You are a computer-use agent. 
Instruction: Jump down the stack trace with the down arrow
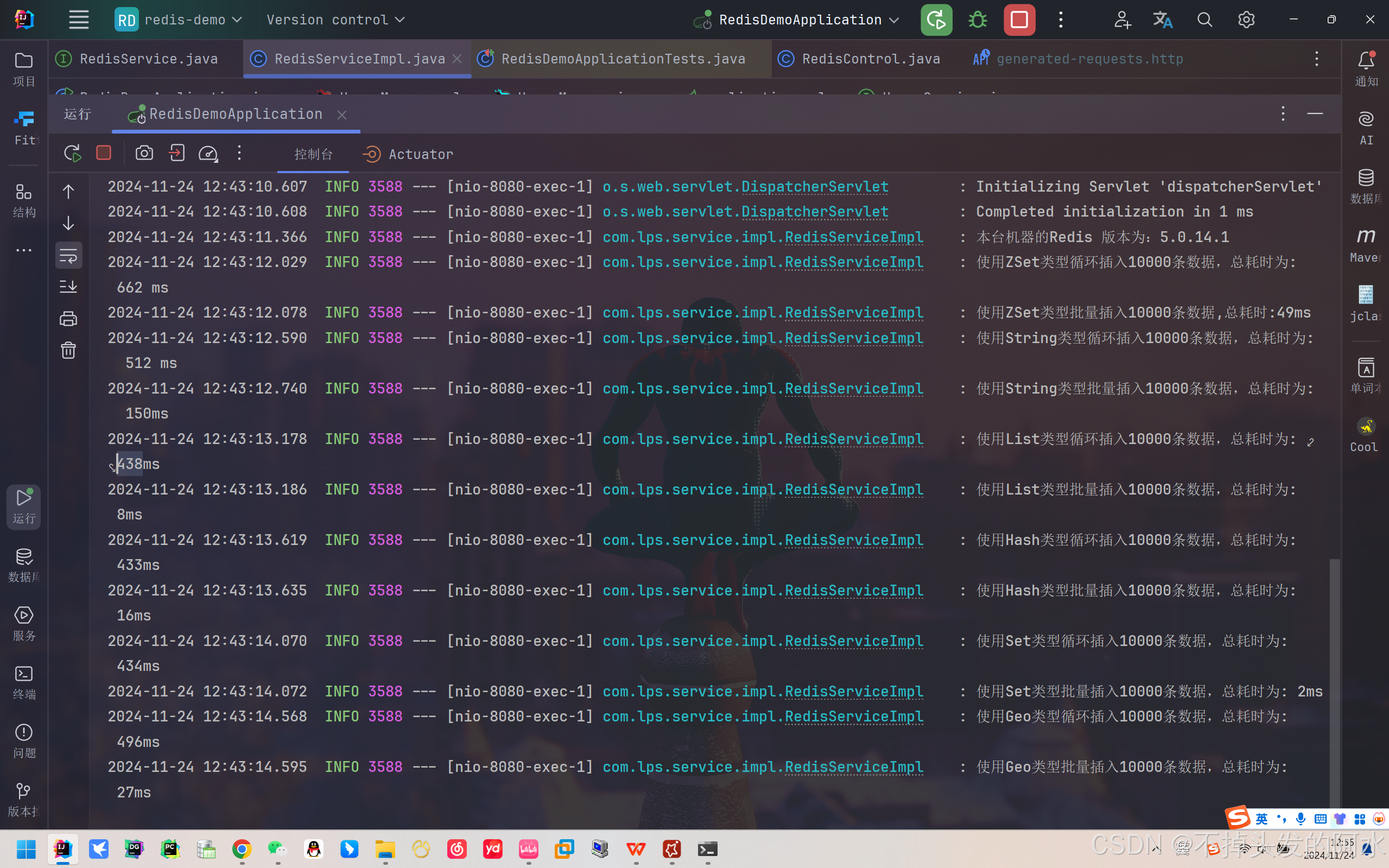(x=68, y=223)
